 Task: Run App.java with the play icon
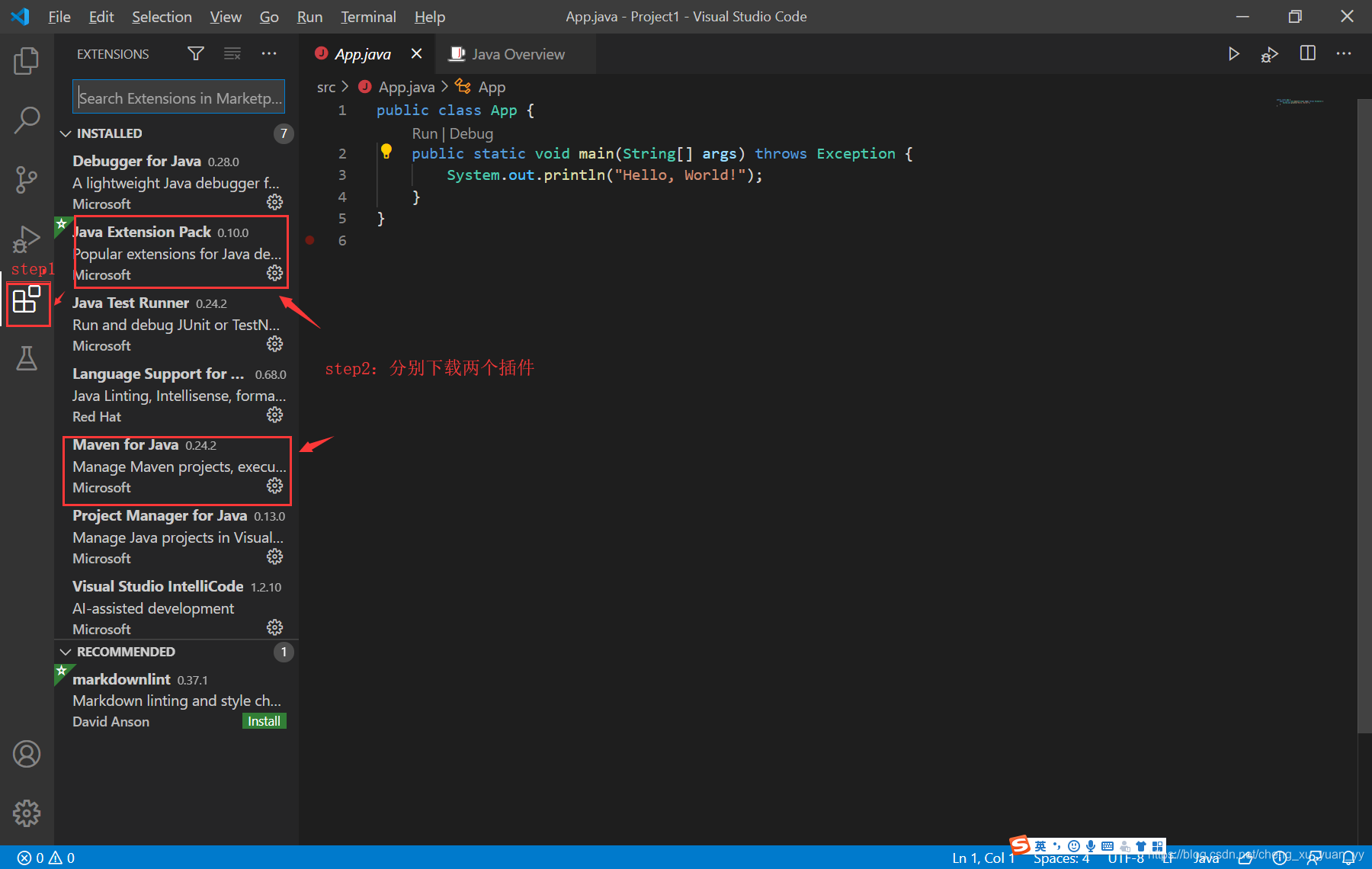(x=1234, y=53)
